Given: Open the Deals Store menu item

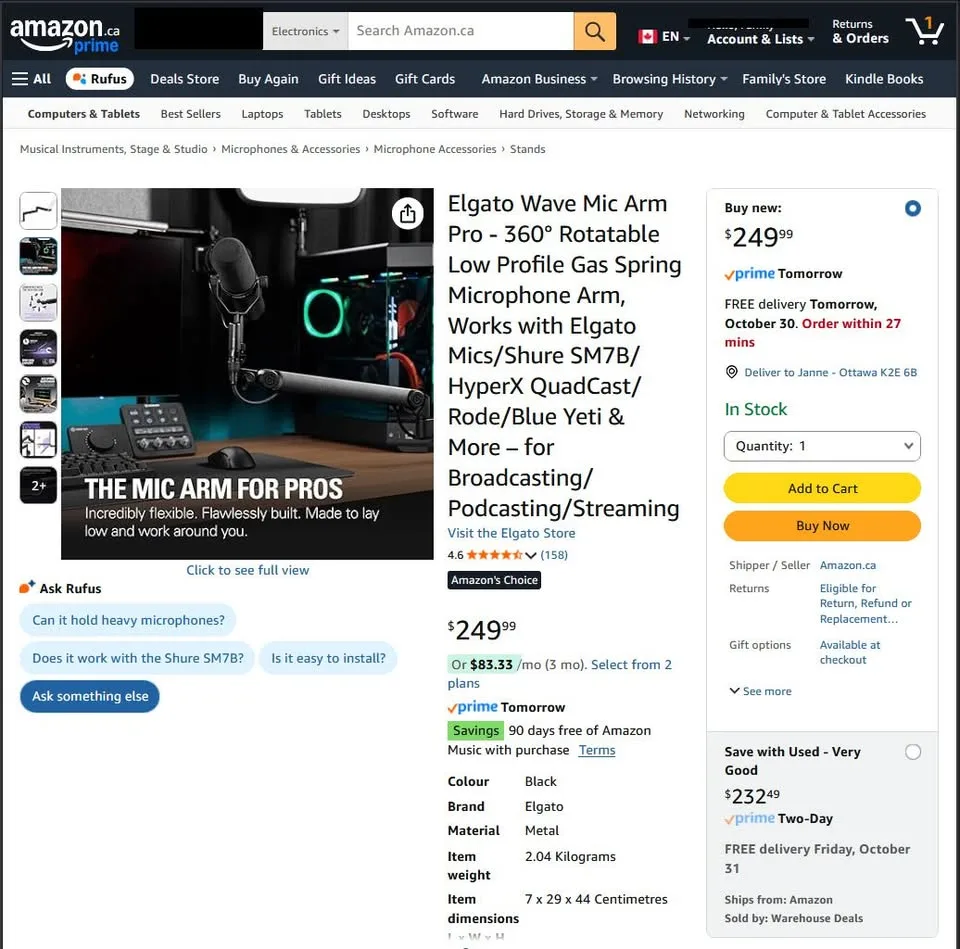Looking at the screenshot, I should (x=184, y=79).
